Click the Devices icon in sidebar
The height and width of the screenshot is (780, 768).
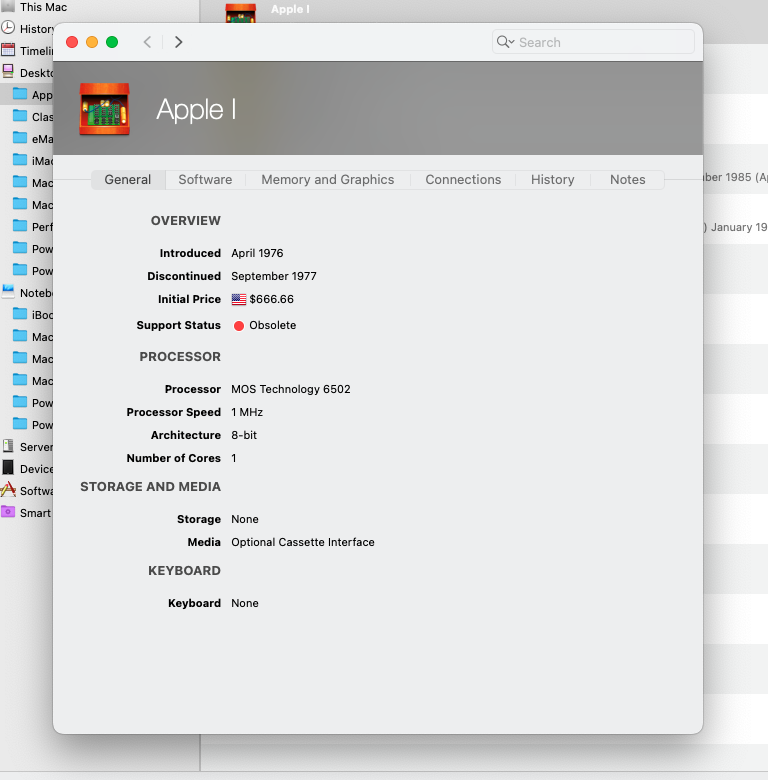click(8, 468)
